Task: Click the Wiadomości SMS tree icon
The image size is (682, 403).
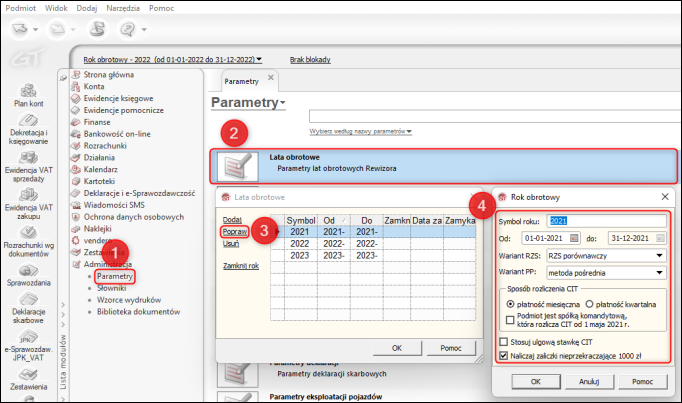Action: pyautogui.click(x=76, y=205)
